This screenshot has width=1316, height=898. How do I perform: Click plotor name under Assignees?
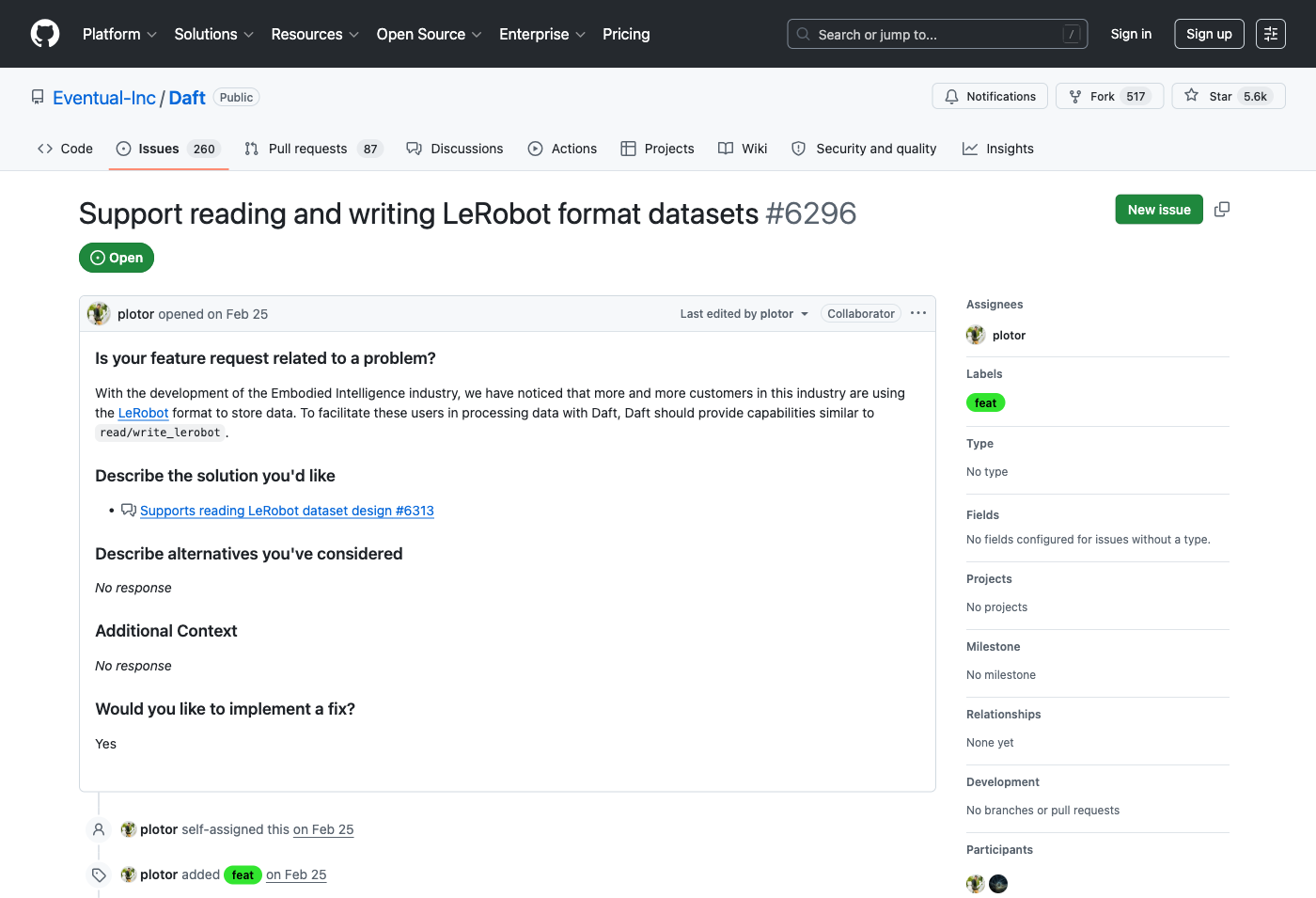pyautogui.click(x=1009, y=335)
